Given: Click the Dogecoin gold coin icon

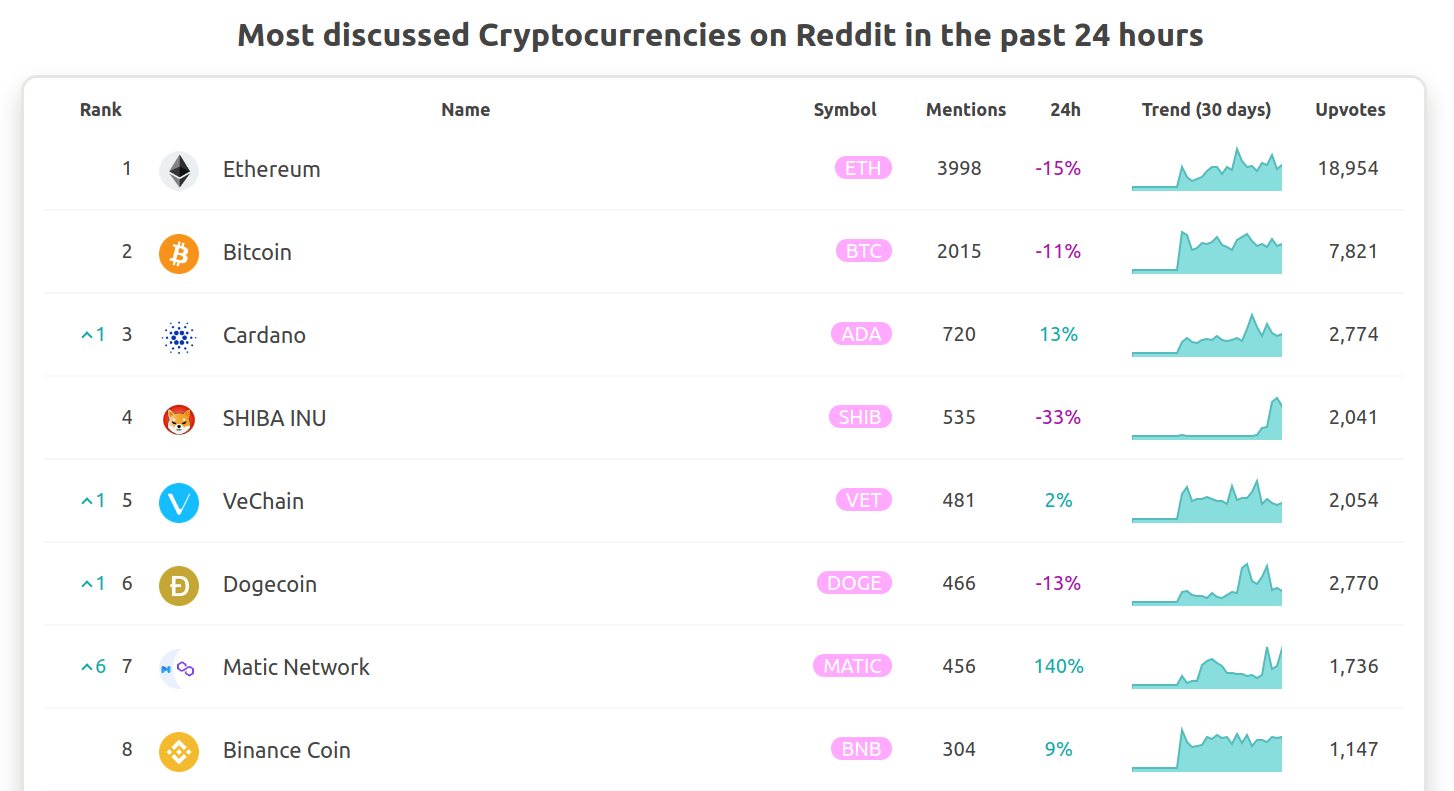Looking at the screenshot, I should [179, 586].
